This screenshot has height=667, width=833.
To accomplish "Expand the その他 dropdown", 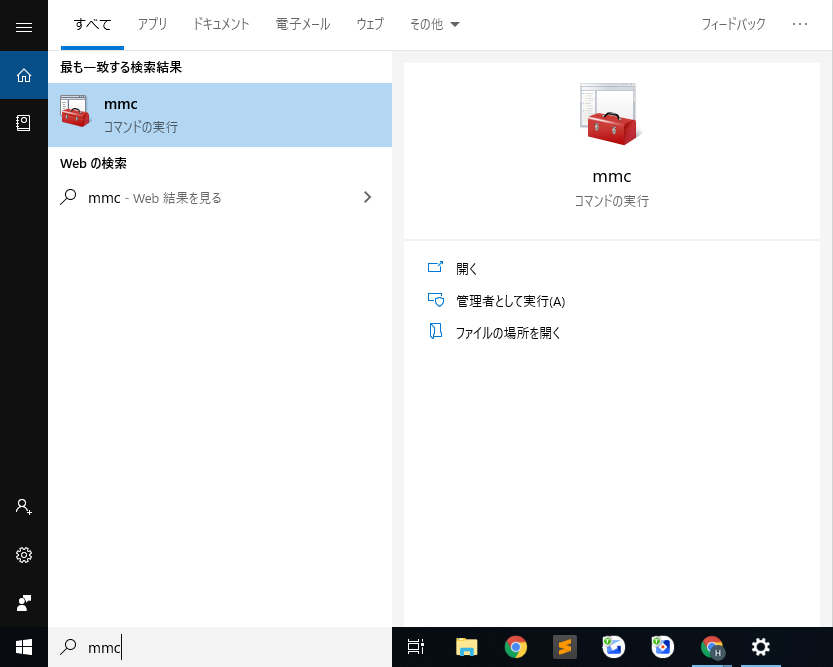I will [434, 24].
